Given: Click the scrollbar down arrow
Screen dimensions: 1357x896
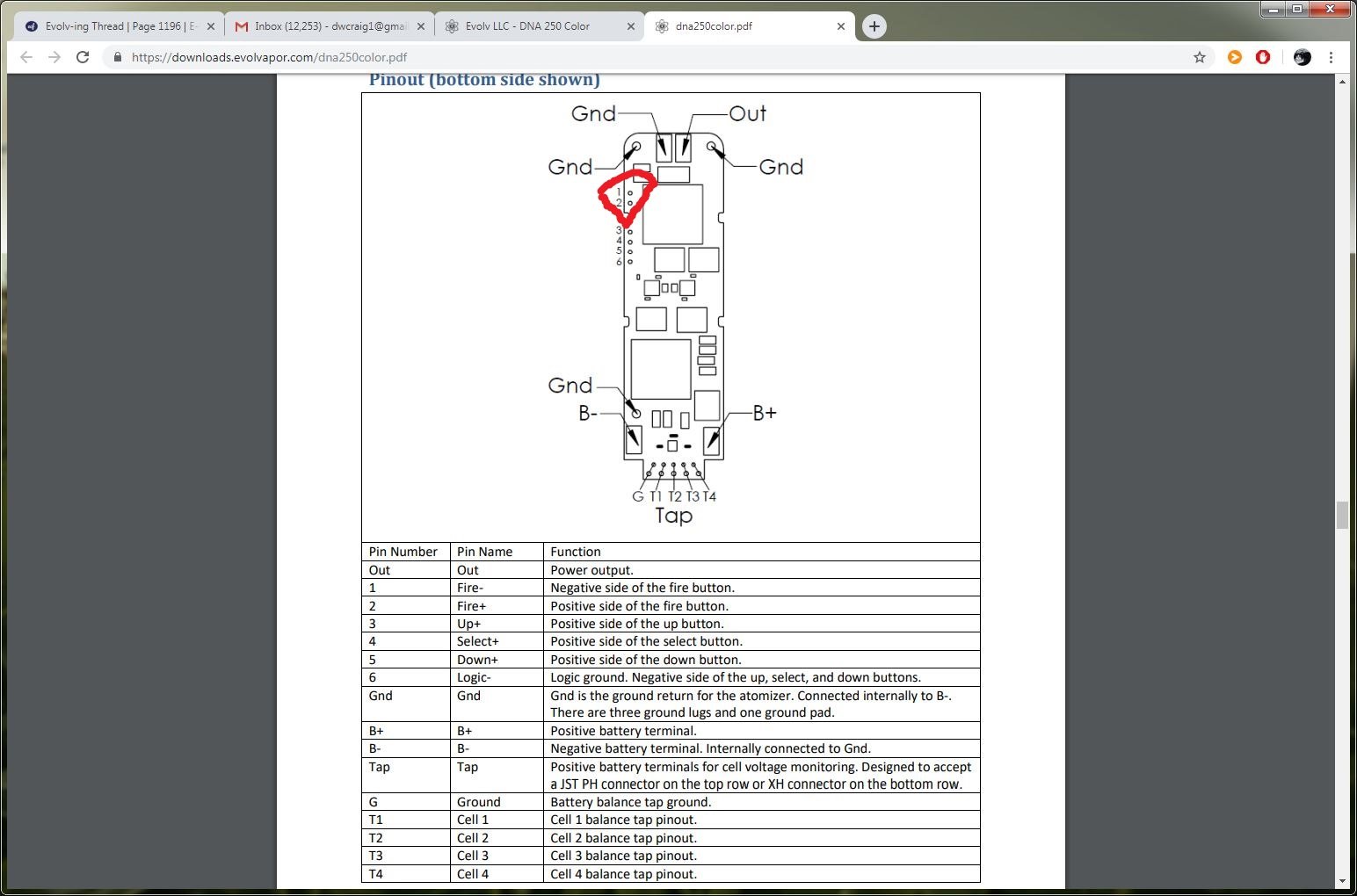Looking at the screenshot, I should 1342,881.
